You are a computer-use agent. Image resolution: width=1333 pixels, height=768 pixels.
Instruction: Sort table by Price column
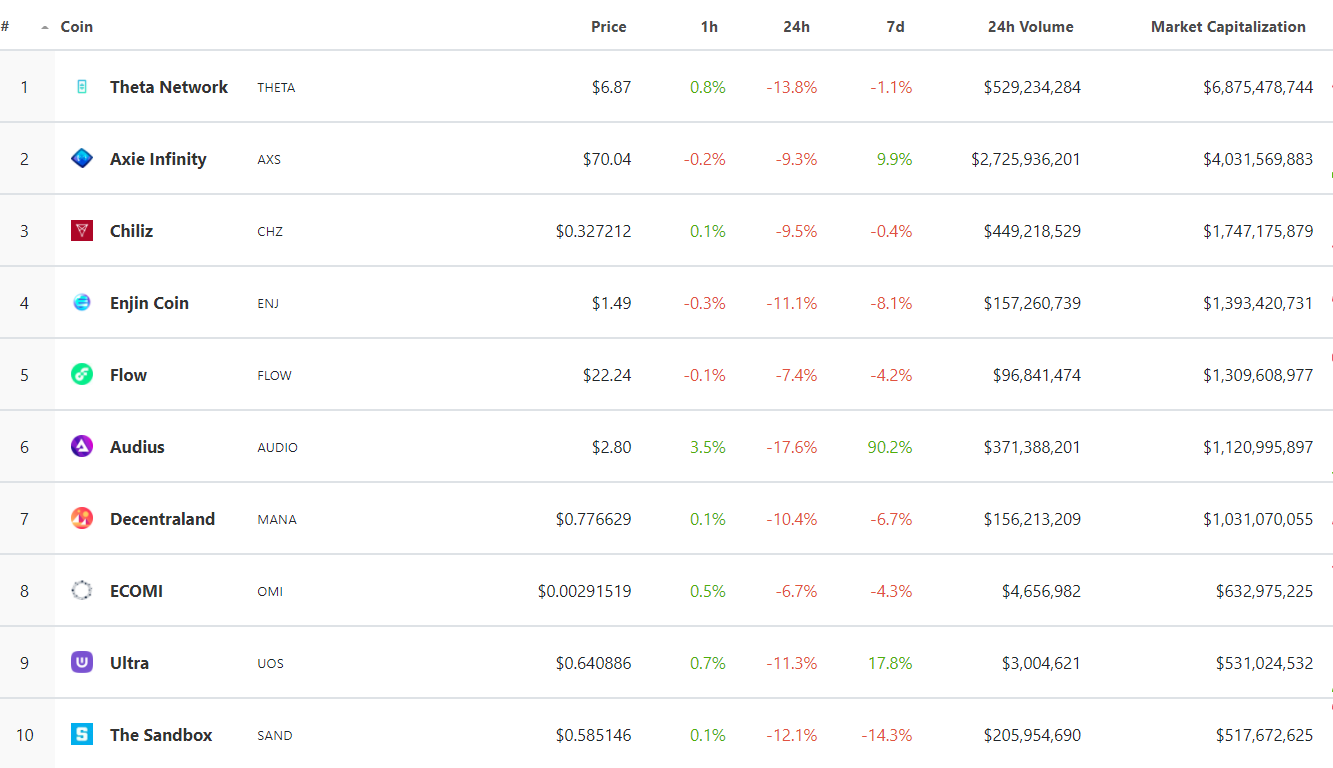pyautogui.click(x=608, y=27)
